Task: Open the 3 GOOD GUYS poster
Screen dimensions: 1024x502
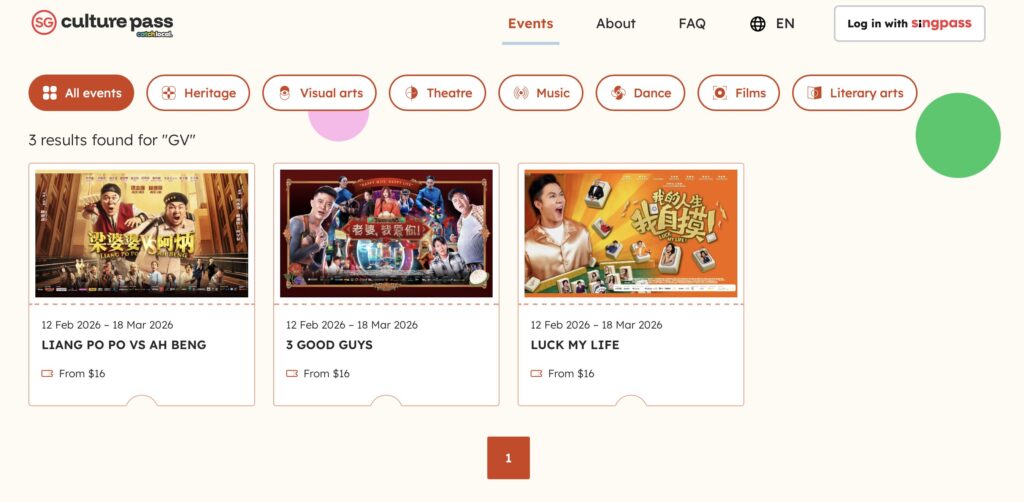Action: [386, 234]
